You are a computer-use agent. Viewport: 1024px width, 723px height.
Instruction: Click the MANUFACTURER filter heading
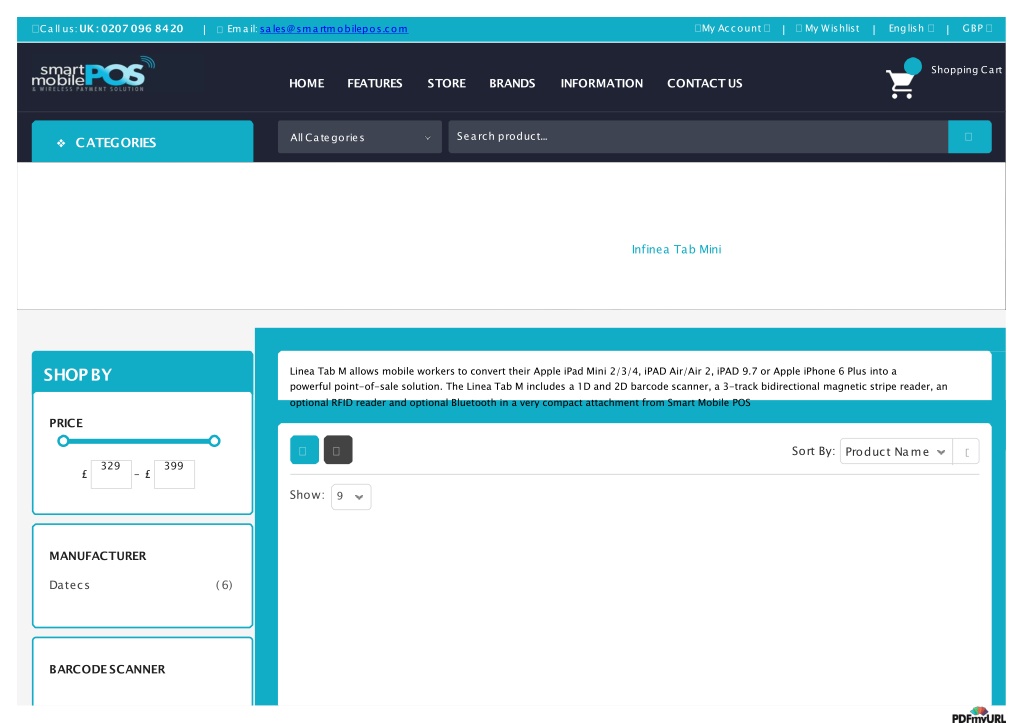pos(97,556)
